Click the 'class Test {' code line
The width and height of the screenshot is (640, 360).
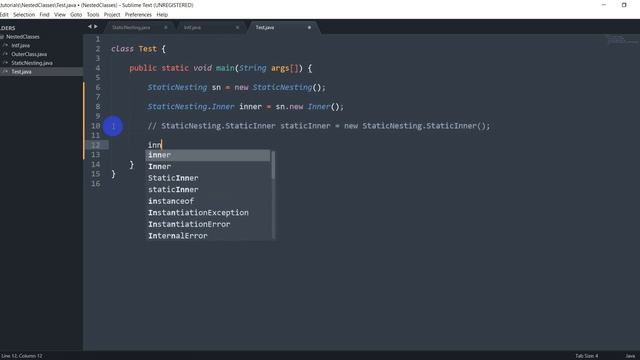[x=138, y=49]
